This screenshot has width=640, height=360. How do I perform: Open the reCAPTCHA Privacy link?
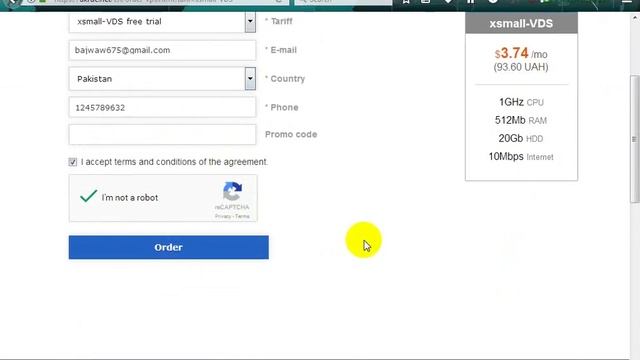[222, 216]
